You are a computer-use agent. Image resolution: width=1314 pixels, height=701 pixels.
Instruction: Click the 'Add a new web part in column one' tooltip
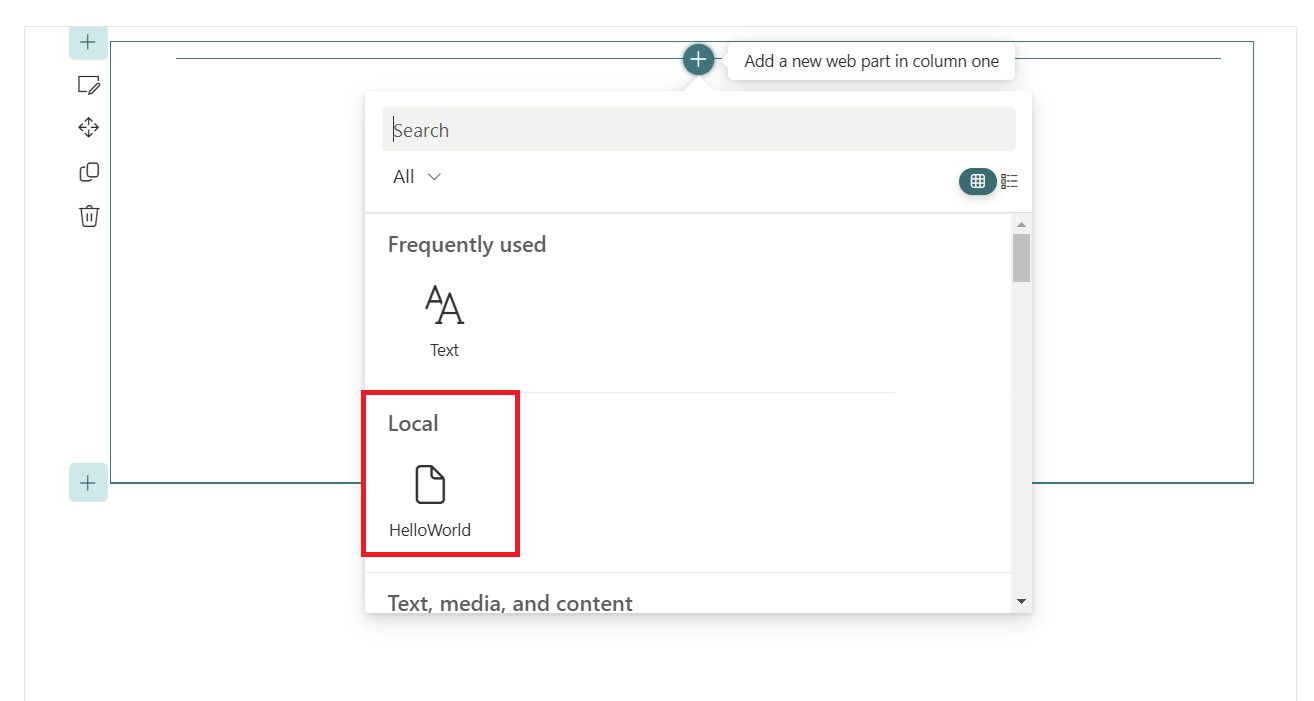871,61
